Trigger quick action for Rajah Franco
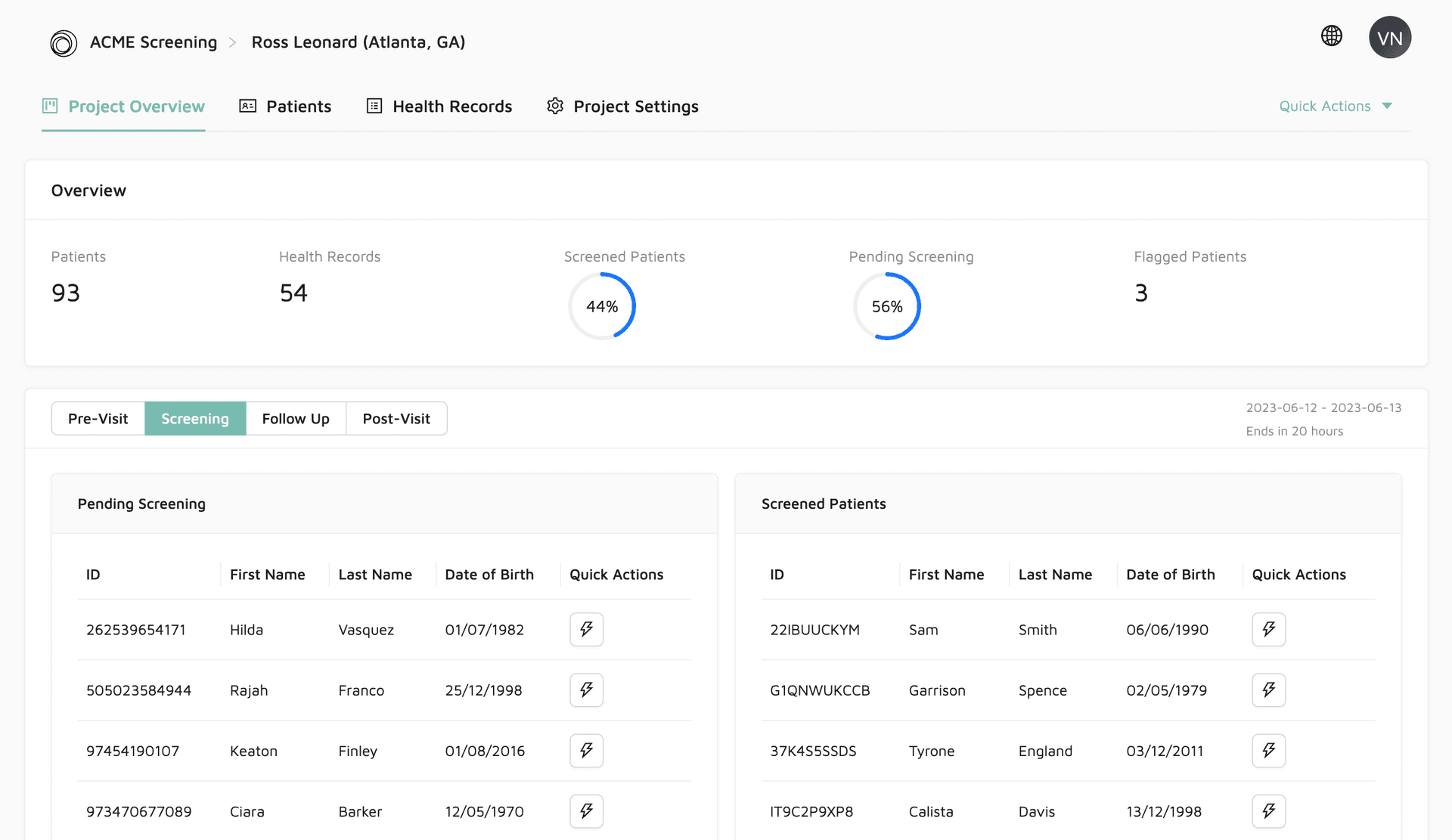Viewport: 1452px width, 840px height. coord(586,690)
